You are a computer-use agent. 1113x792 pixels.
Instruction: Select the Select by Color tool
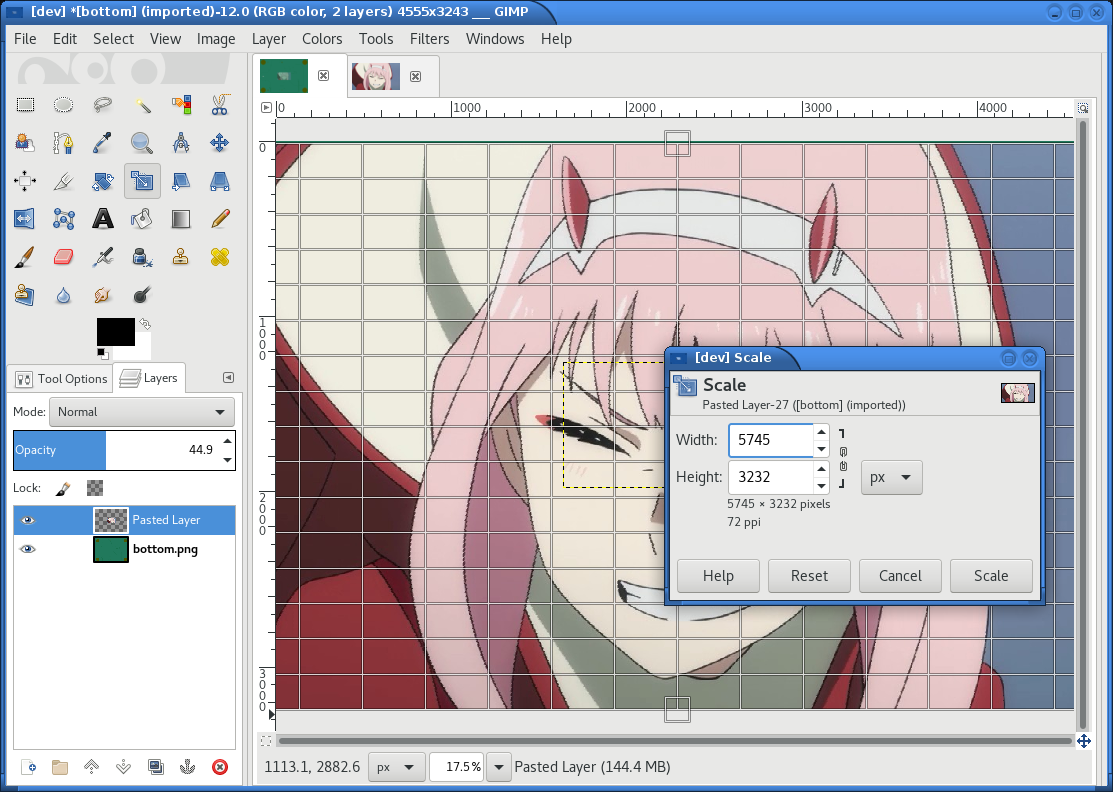(x=181, y=105)
